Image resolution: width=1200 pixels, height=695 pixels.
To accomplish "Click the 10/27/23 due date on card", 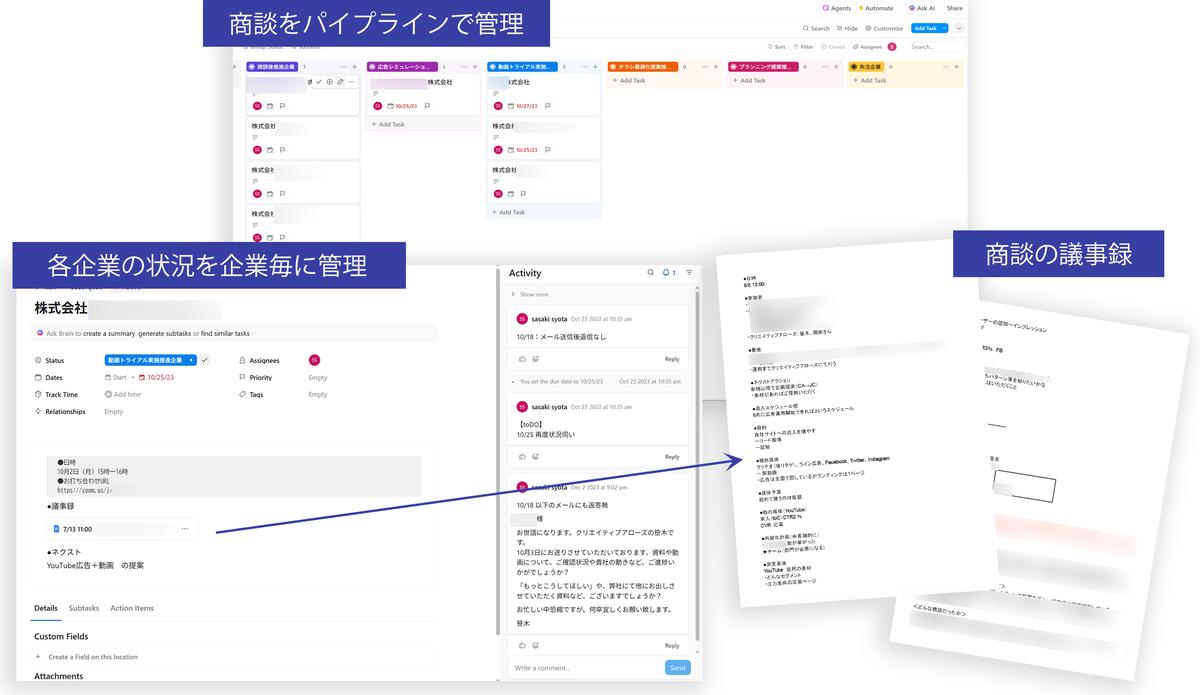I will pos(524,105).
